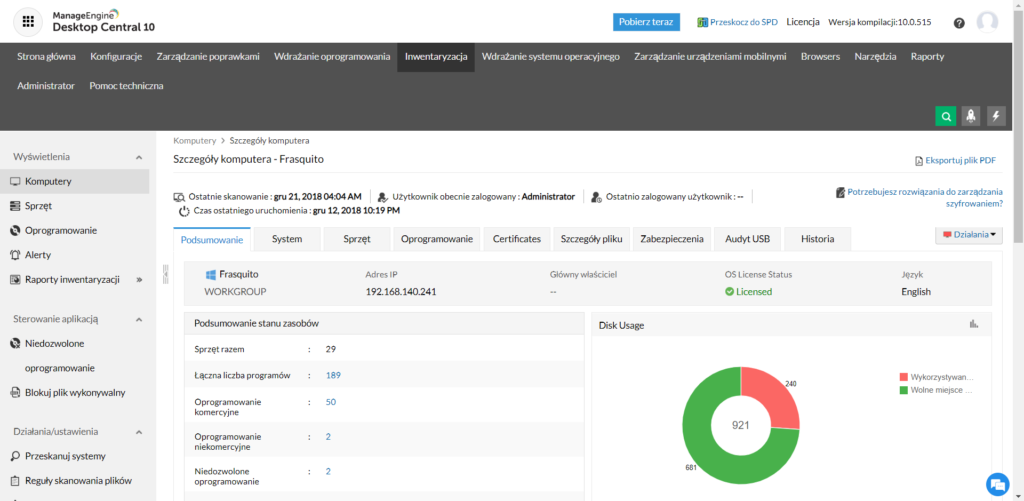Click the lightning bolt quick actions icon

996,116
